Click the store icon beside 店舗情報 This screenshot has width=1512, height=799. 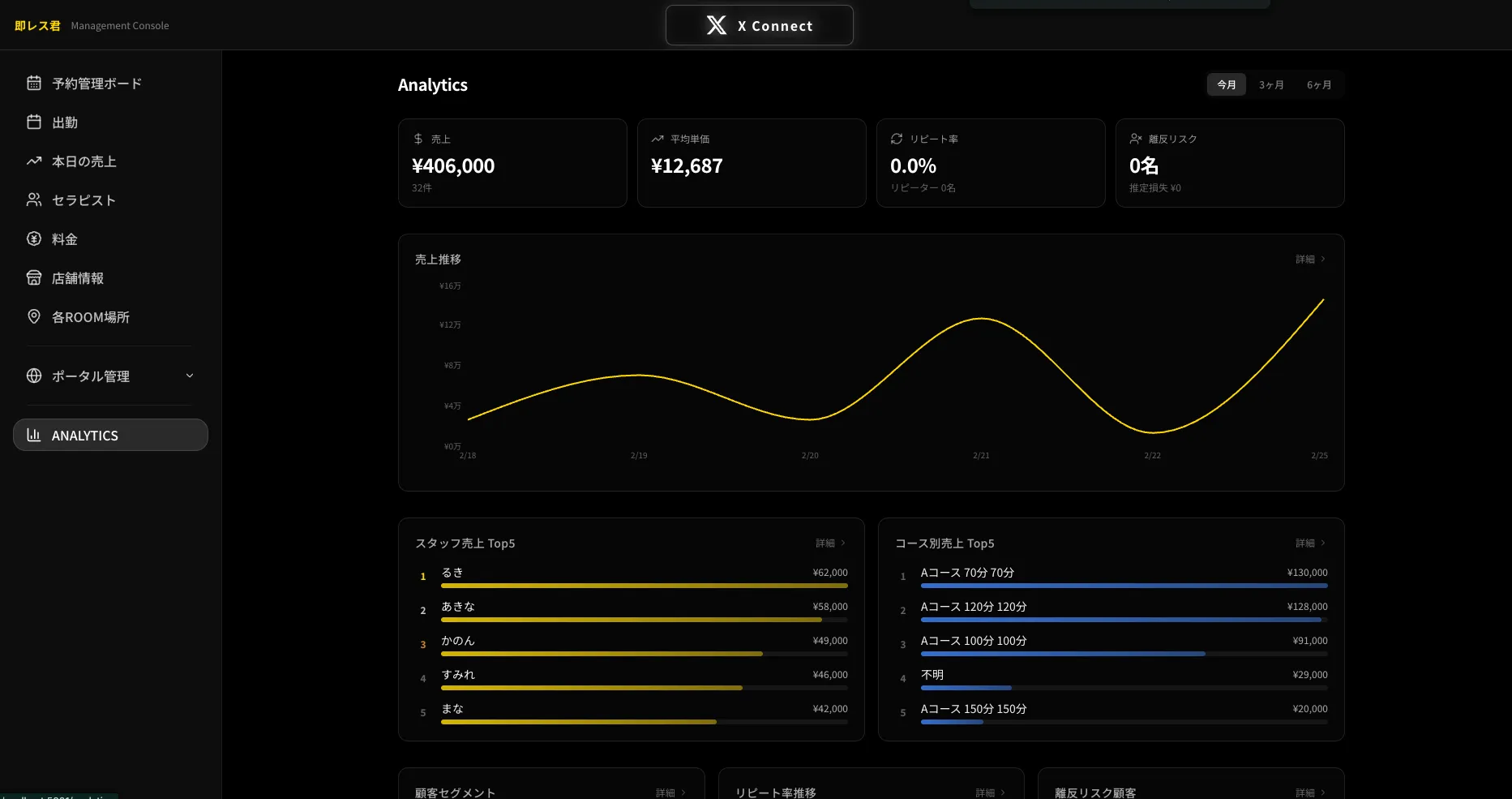pos(34,277)
